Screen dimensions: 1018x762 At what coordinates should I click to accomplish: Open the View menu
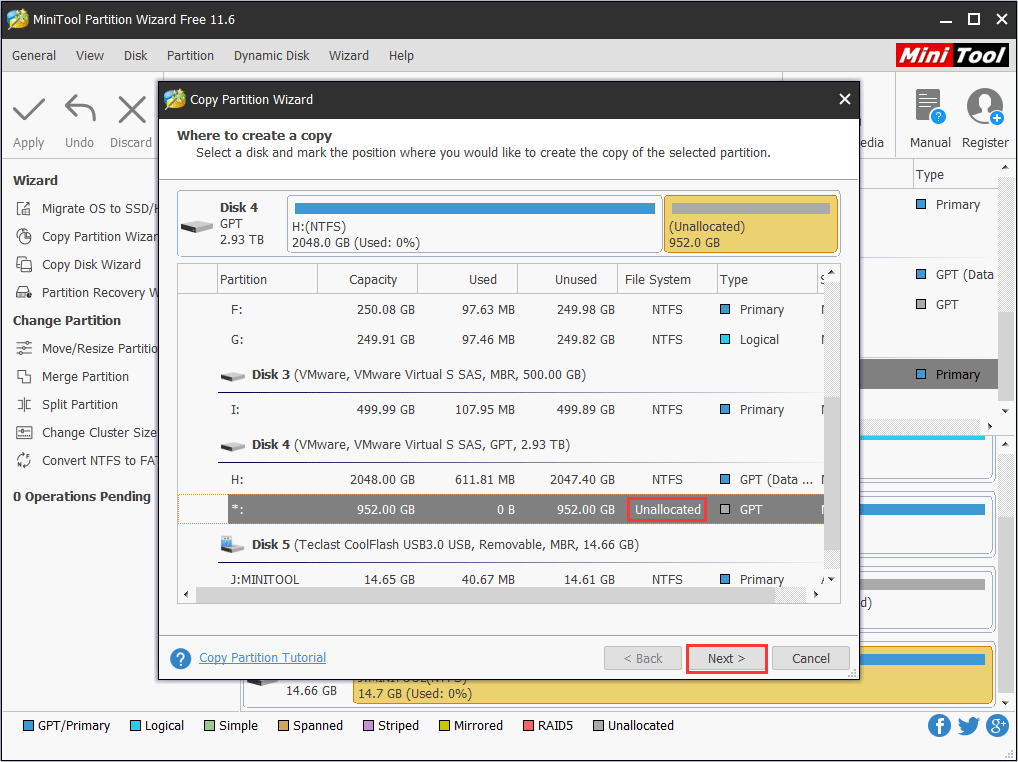click(90, 56)
